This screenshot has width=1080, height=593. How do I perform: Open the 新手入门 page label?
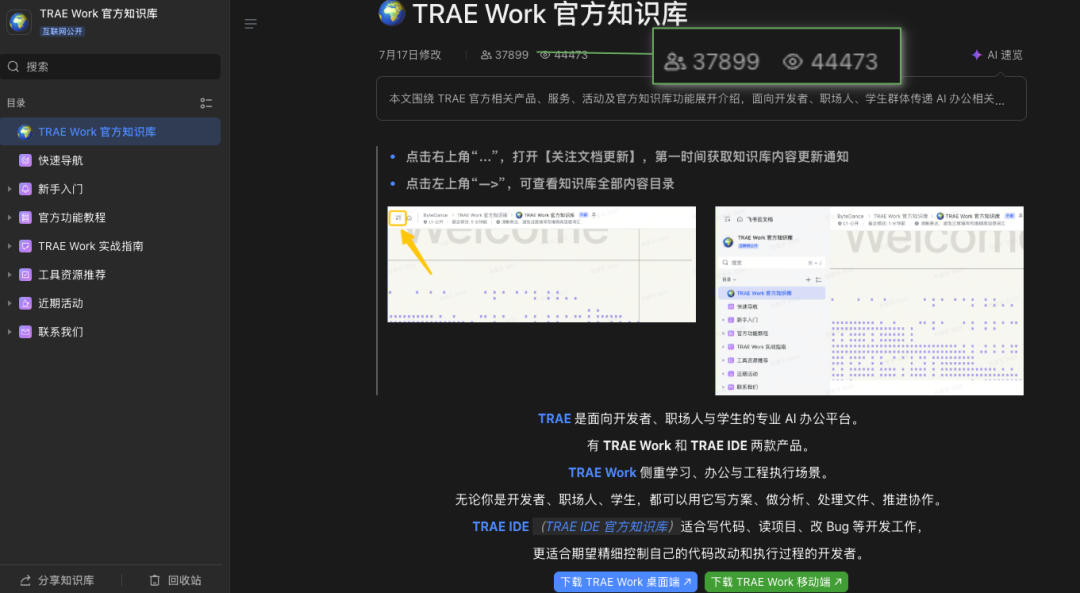(61, 189)
